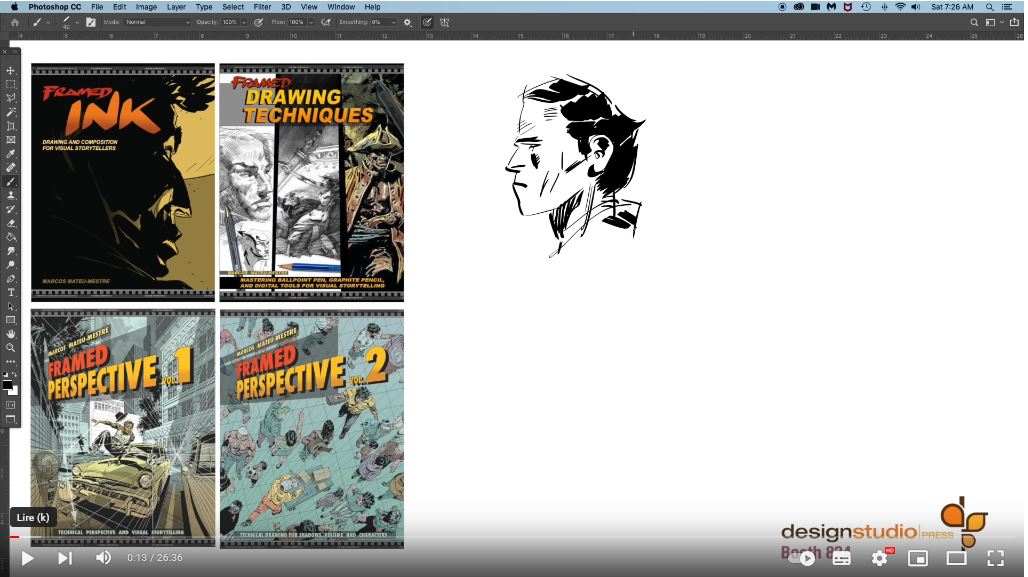Image resolution: width=1028 pixels, height=577 pixels.
Task: Open the macOS Notification Center
Action: 1007,7
